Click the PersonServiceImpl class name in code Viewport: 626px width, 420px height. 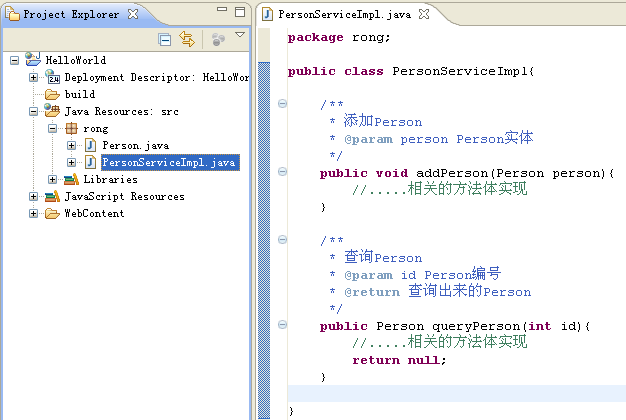click(461, 71)
